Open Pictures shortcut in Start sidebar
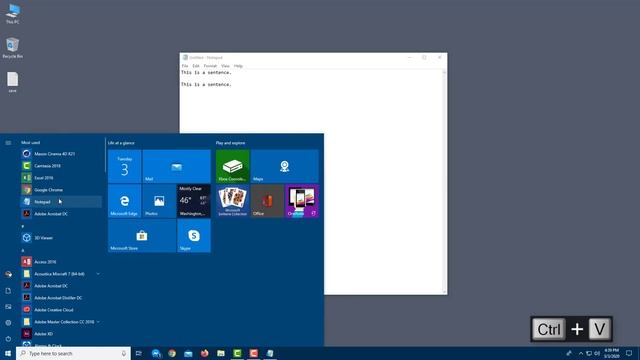The image size is (640, 360). pos(8,307)
